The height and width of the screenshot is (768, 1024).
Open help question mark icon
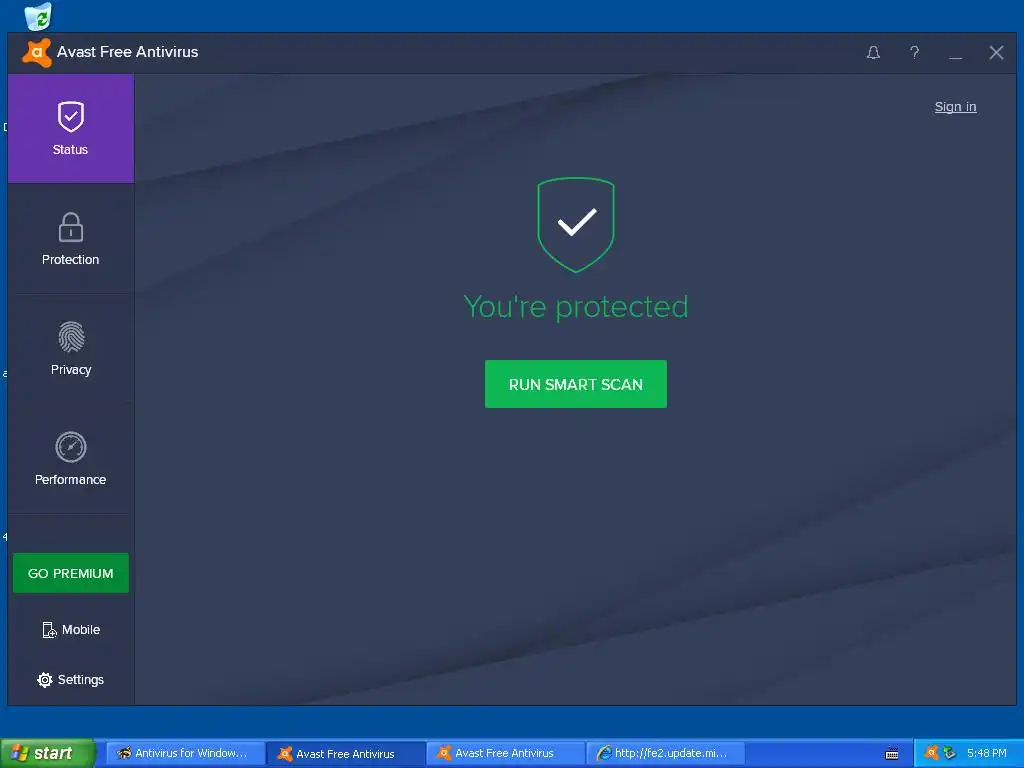click(914, 52)
